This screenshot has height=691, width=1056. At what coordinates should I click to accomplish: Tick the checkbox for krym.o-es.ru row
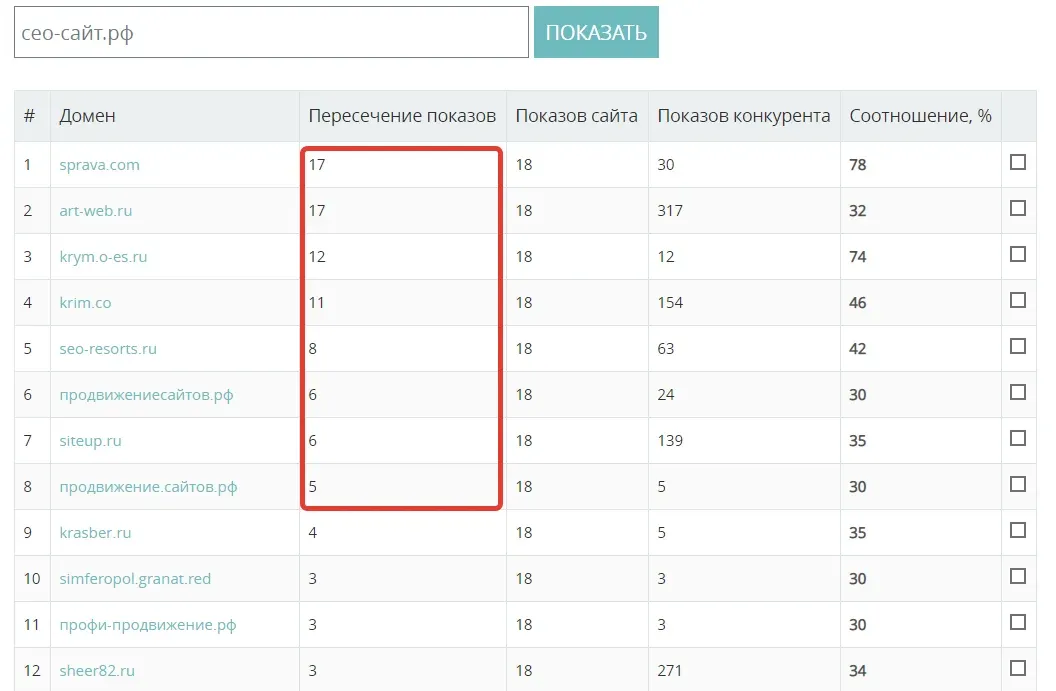(x=1018, y=254)
